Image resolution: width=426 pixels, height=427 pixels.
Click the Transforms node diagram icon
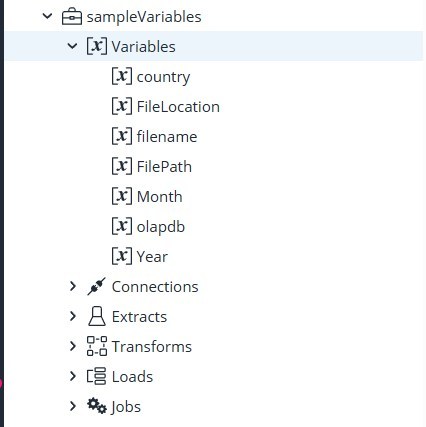click(x=97, y=346)
